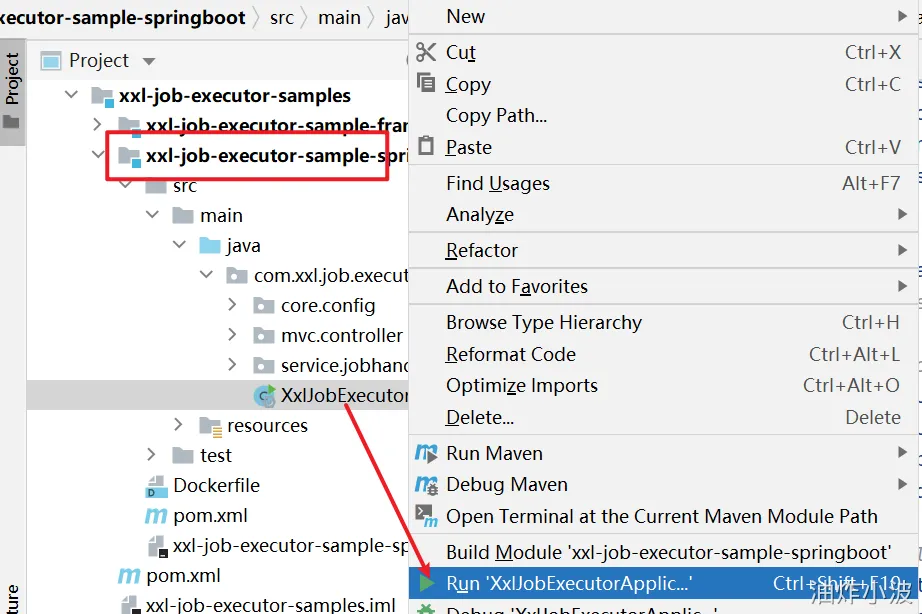Click the Open Terminal icon
Viewport: 922px width, 614px height.
coord(426,516)
